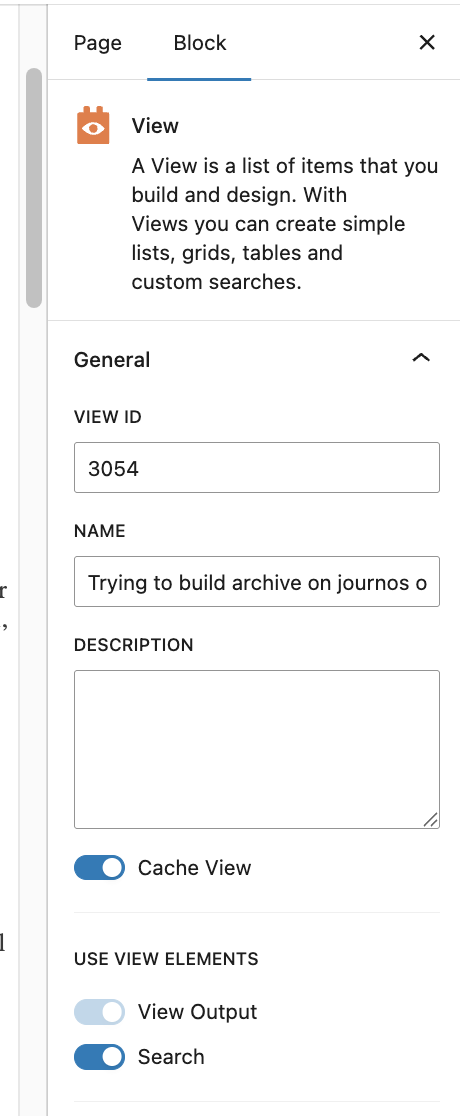Click the General panel heading

click(x=112, y=359)
